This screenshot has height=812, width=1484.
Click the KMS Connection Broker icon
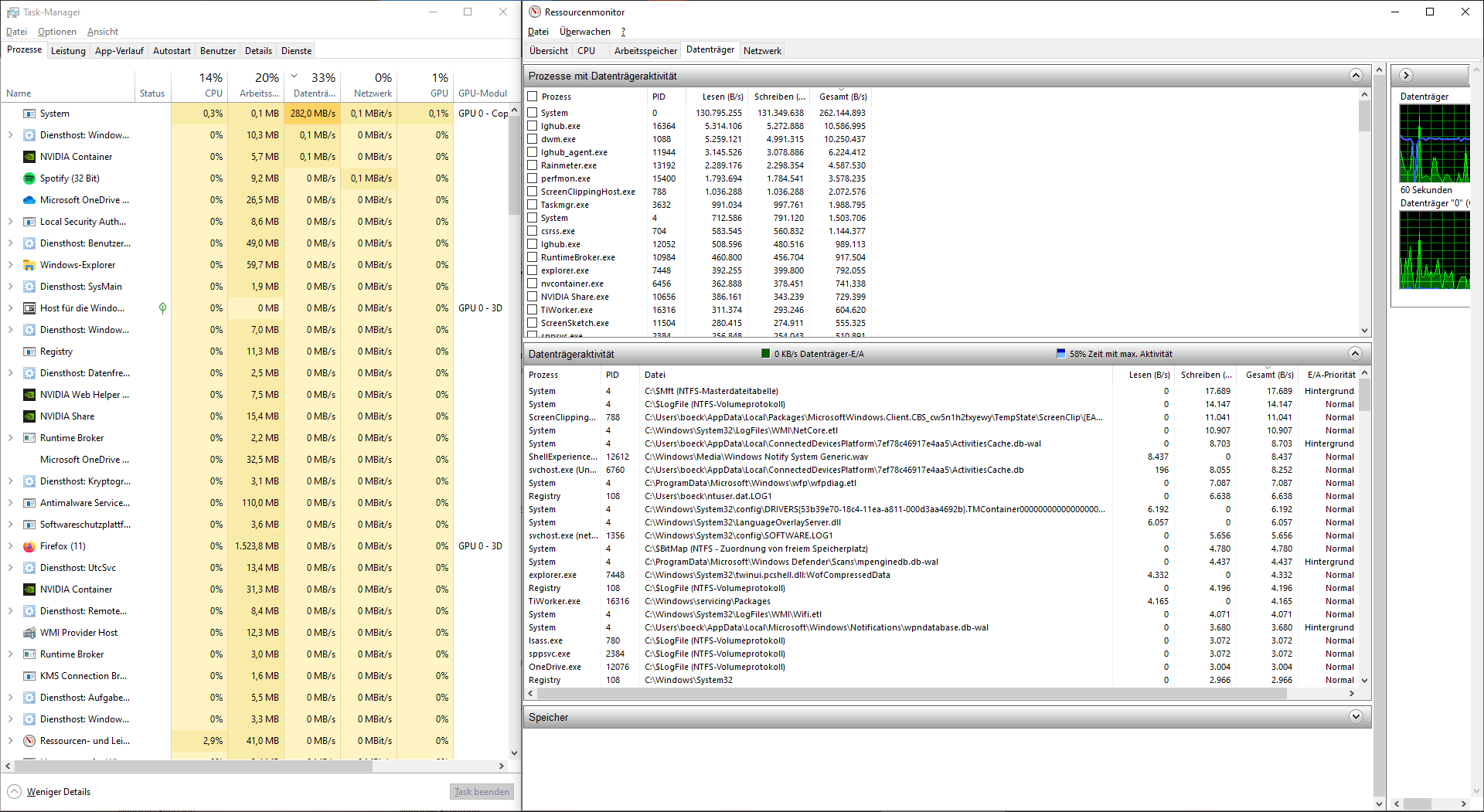[x=29, y=676]
